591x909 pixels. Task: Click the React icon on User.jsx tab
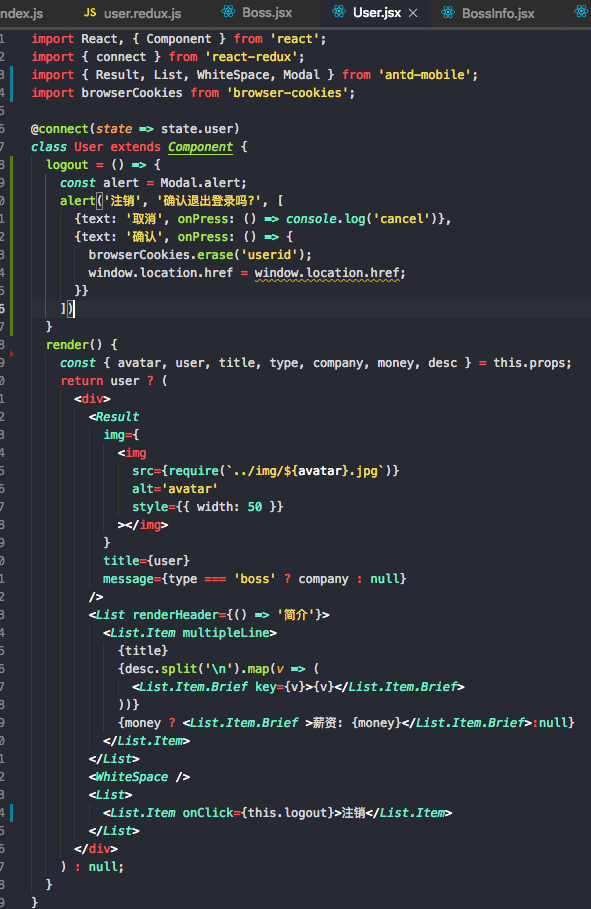tap(339, 12)
